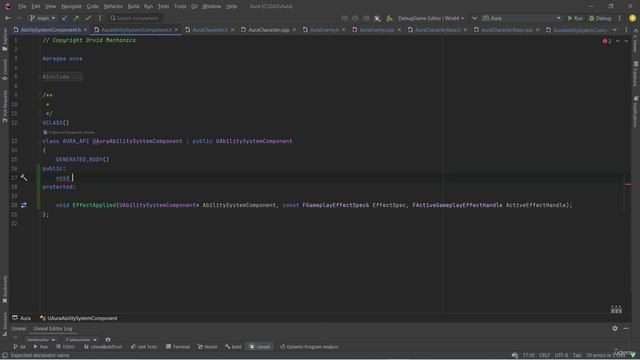Open the TODO tool window
Screen dimensions: 640x360
65,347
